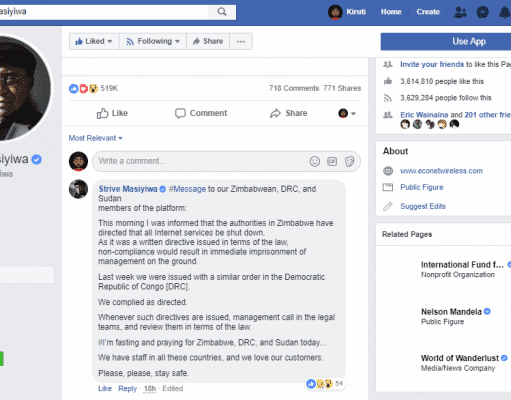Screen dimensions: 511x400
Task: Open Messenger icon in top bar
Action: tap(482, 12)
